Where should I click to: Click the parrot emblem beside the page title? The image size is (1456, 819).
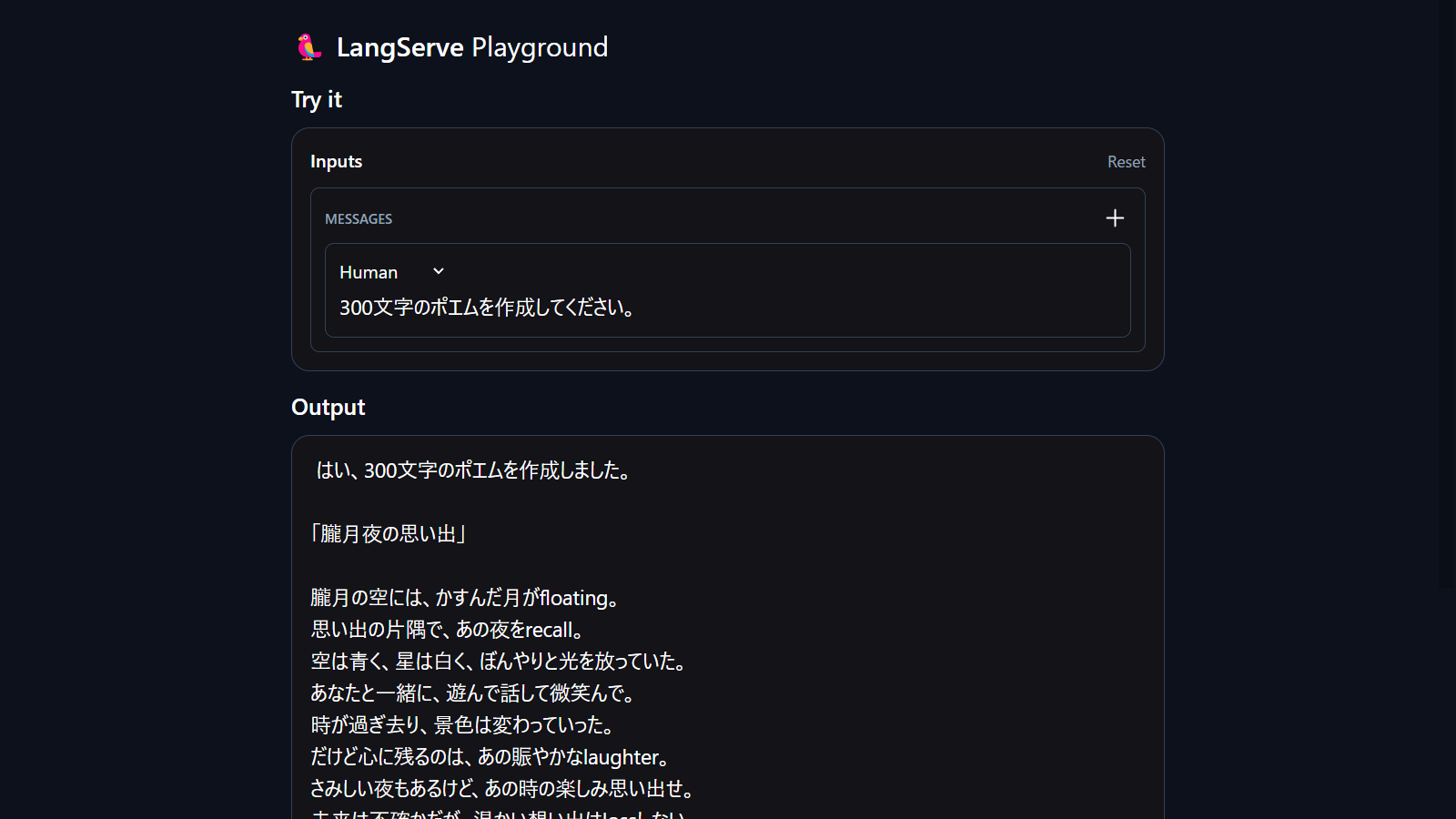click(308, 47)
